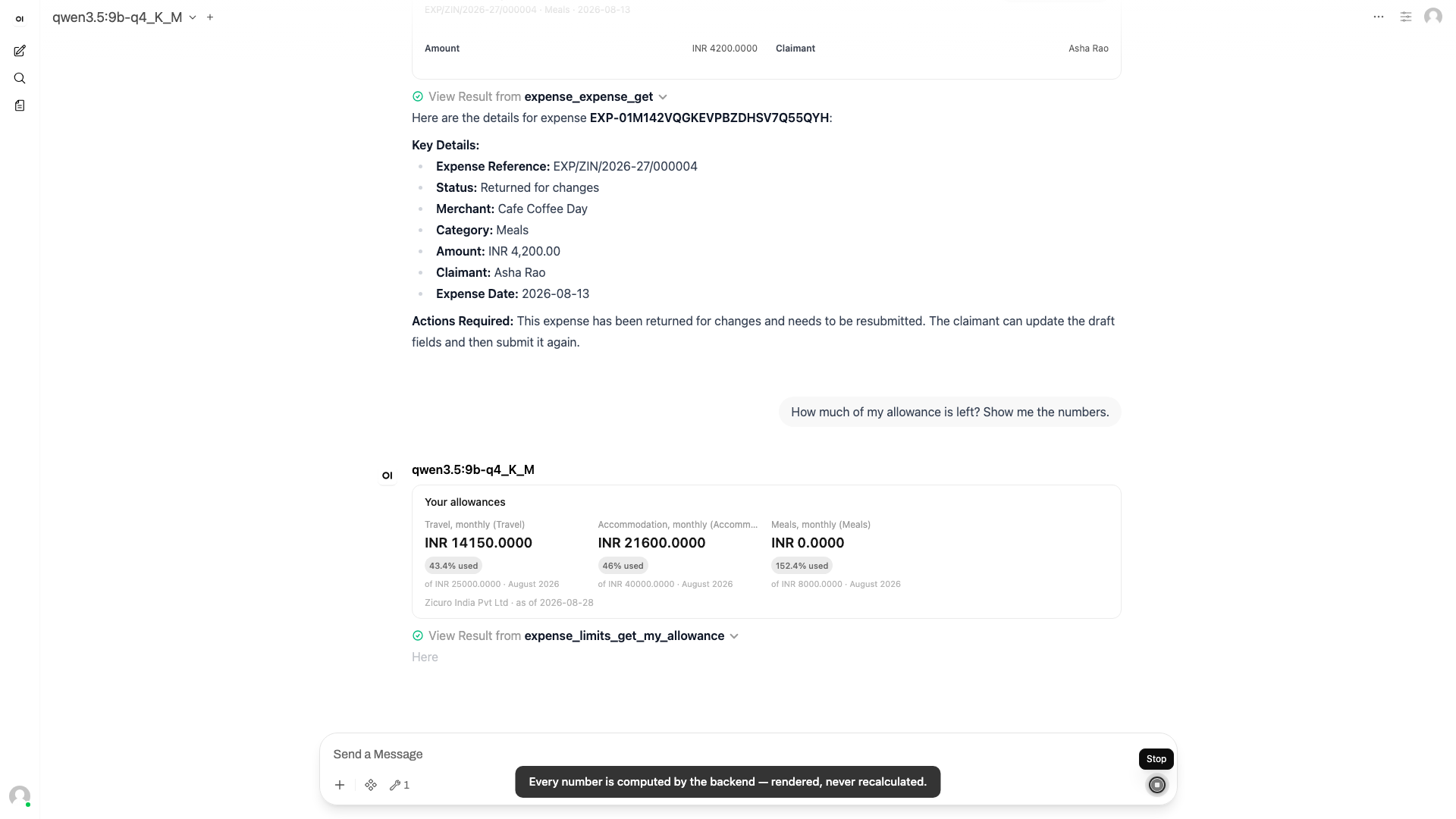Click the Travel, monthly (Travel) label
Viewport: 1456px width, 819px height.
(475, 525)
